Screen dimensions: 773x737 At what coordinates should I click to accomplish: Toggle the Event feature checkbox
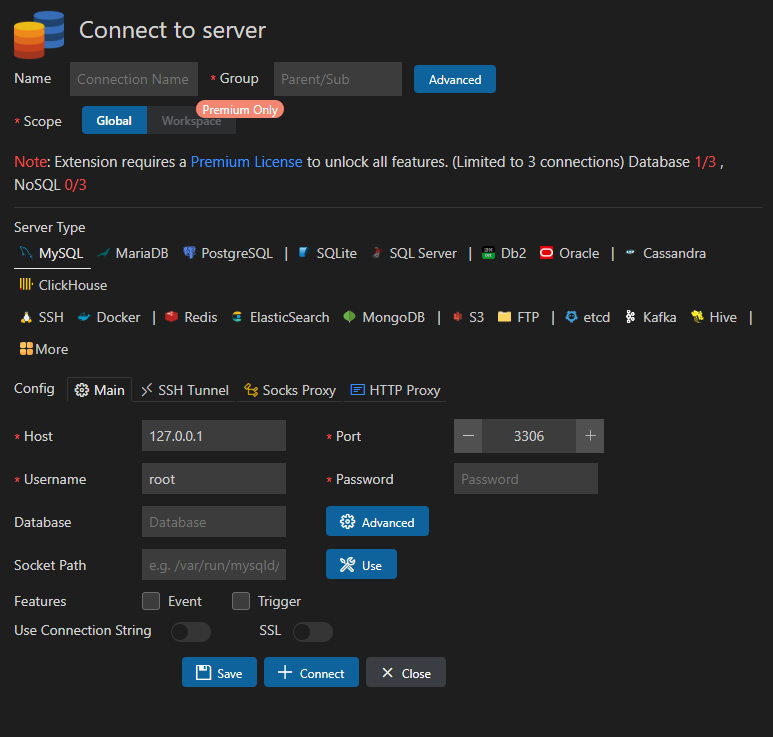coord(151,601)
